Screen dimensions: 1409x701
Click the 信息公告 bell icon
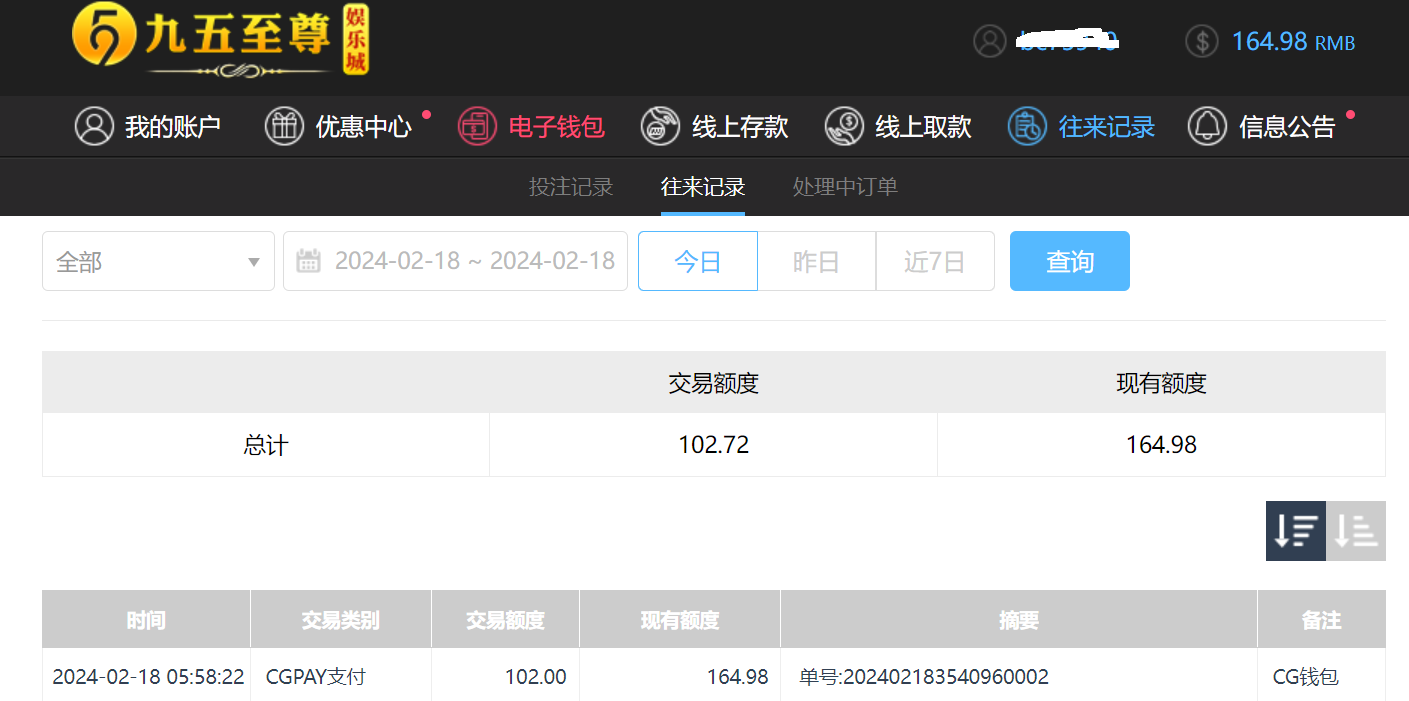pos(1207,126)
